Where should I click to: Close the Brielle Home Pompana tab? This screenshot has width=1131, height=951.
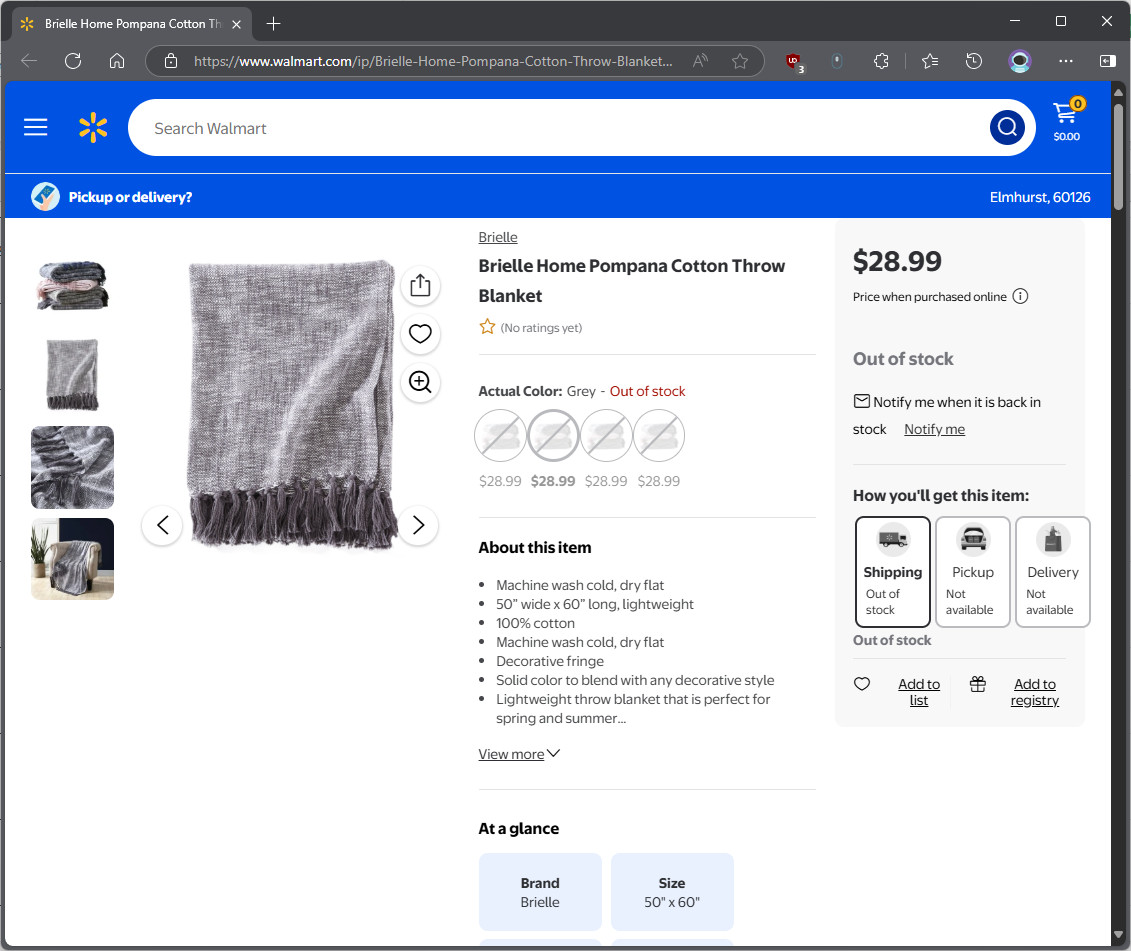click(236, 24)
